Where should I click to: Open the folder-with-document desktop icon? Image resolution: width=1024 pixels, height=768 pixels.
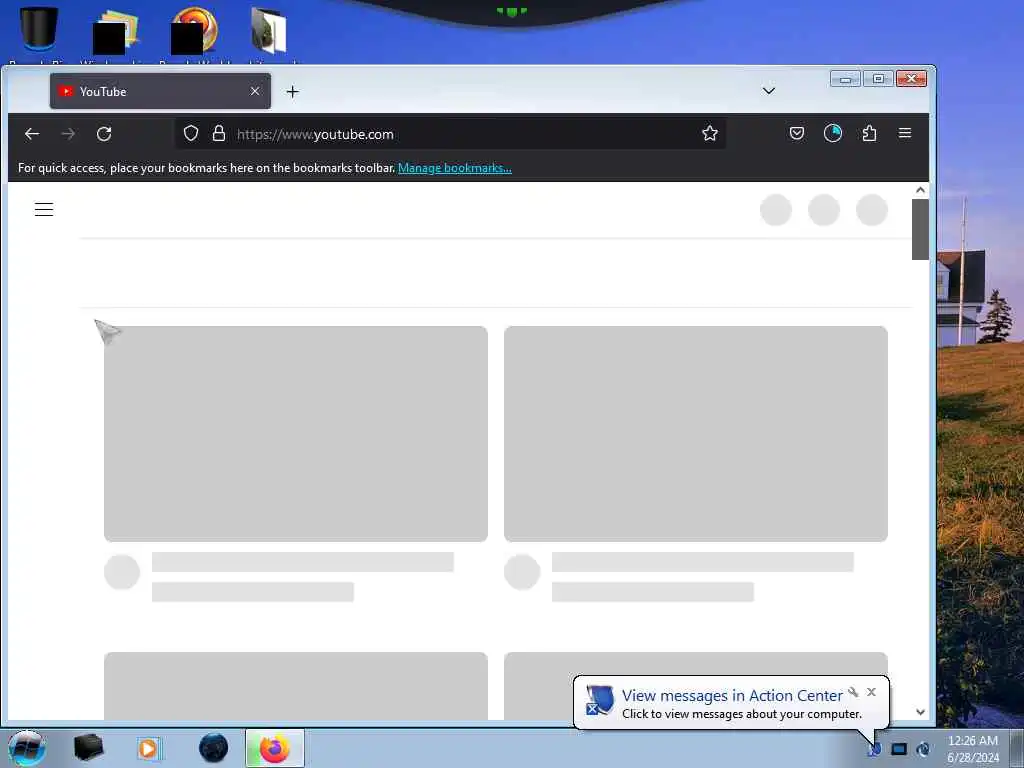pos(269,29)
